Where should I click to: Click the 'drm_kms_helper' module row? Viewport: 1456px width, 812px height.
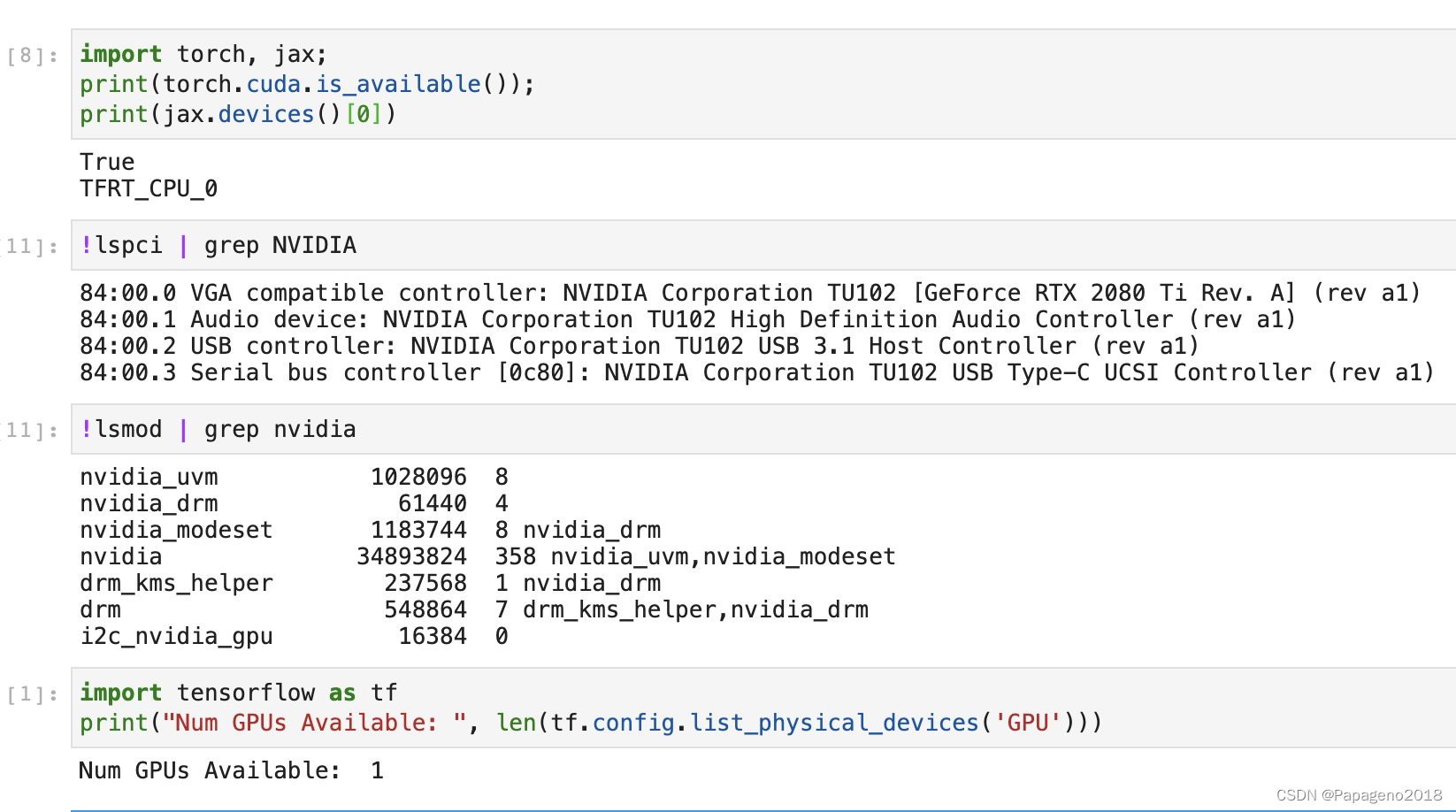tap(371, 583)
